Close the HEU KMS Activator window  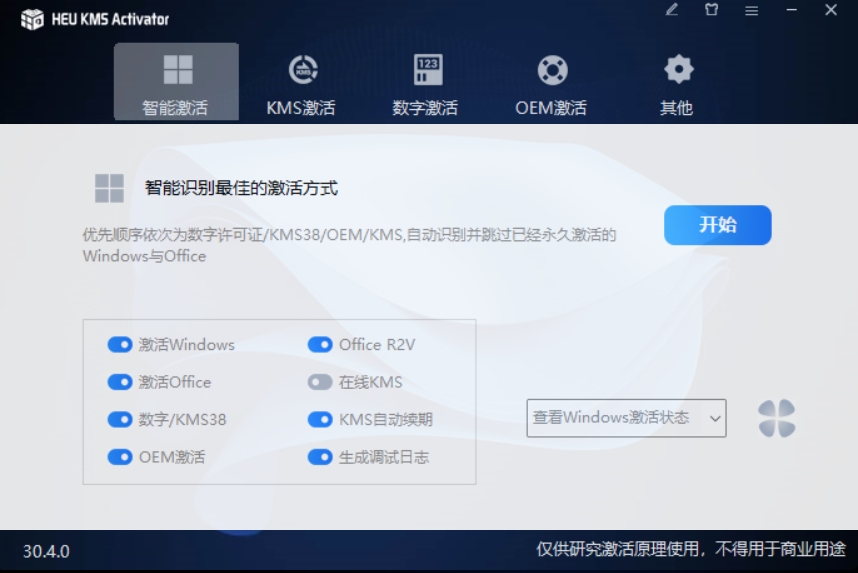831,10
